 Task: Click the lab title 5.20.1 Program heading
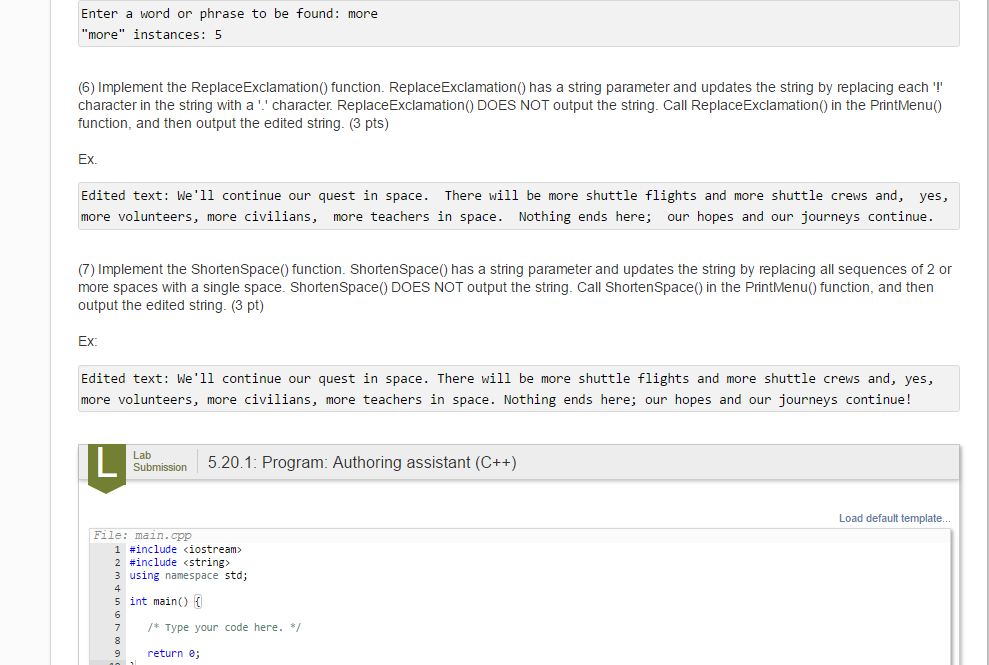click(x=361, y=462)
